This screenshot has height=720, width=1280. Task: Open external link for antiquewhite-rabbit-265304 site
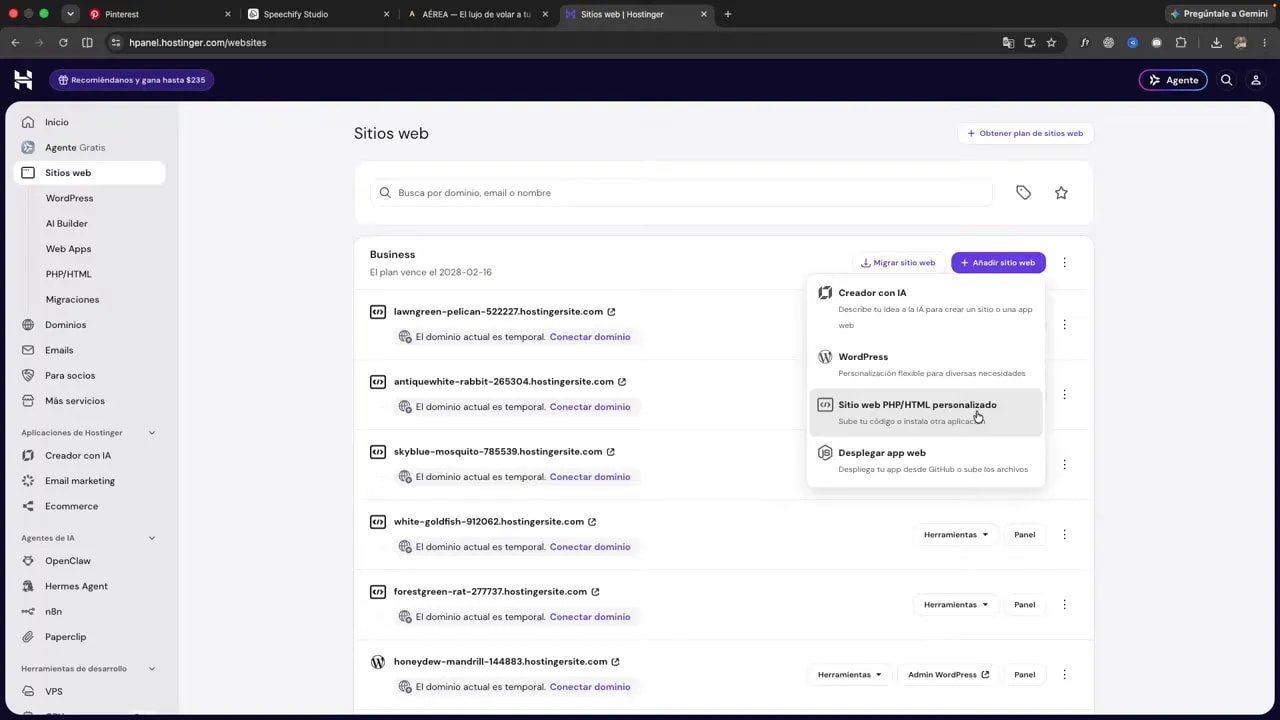[622, 382]
